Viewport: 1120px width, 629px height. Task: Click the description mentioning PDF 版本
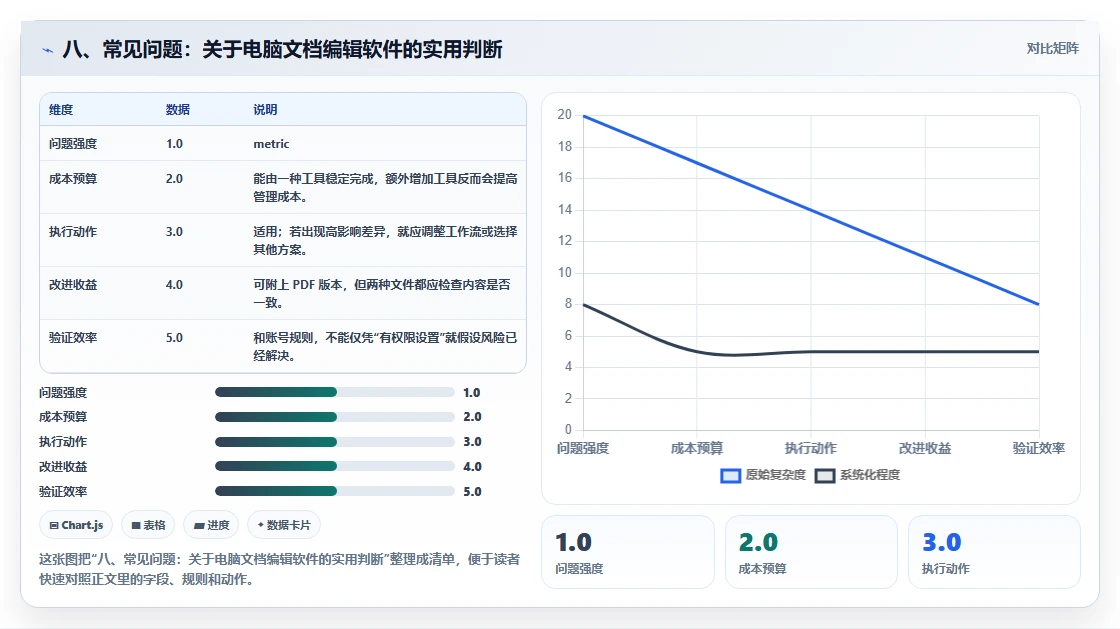tap(382, 293)
